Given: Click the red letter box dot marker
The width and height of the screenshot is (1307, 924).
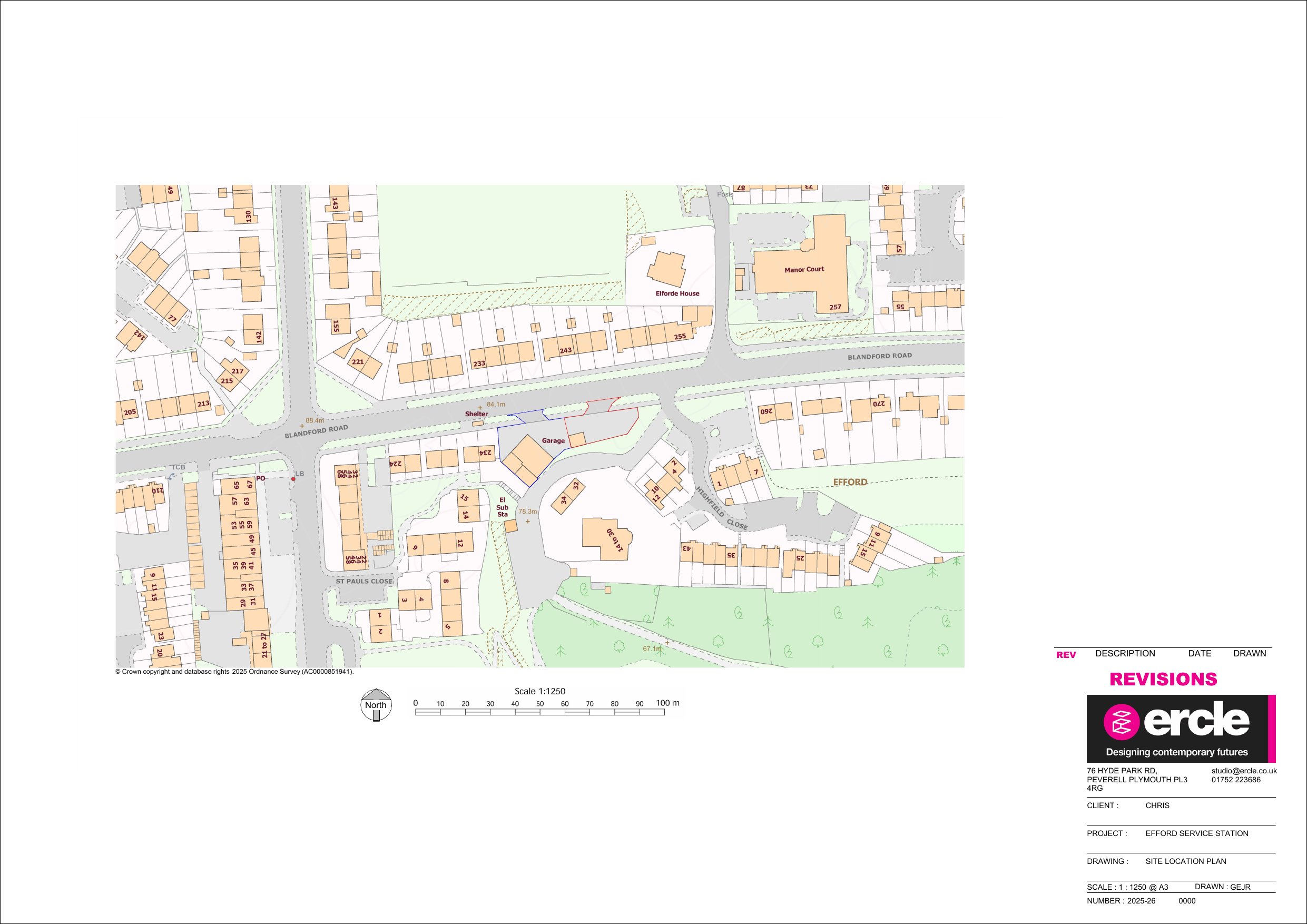Looking at the screenshot, I should (x=294, y=479).
